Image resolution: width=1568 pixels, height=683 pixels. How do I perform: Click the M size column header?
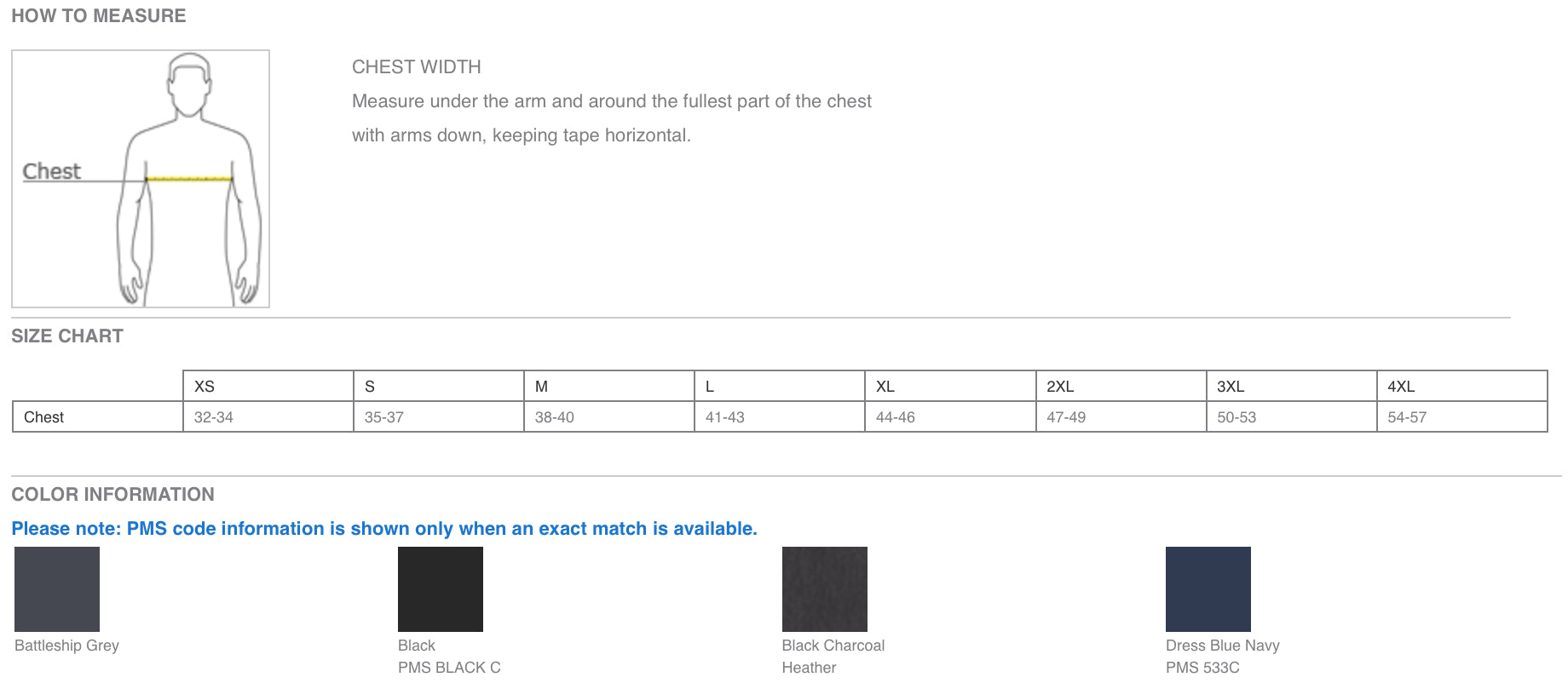tap(541, 387)
